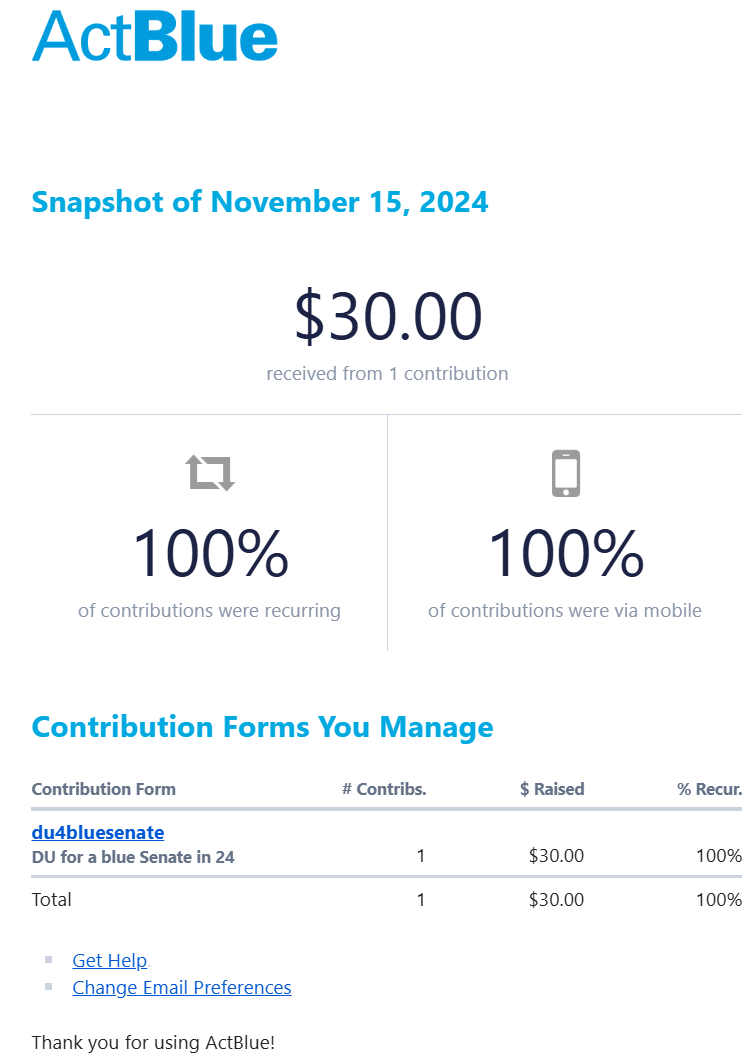Click the $30.00 total amount received
The width and height of the screenshot is (748, 1059).
point(388,315)
